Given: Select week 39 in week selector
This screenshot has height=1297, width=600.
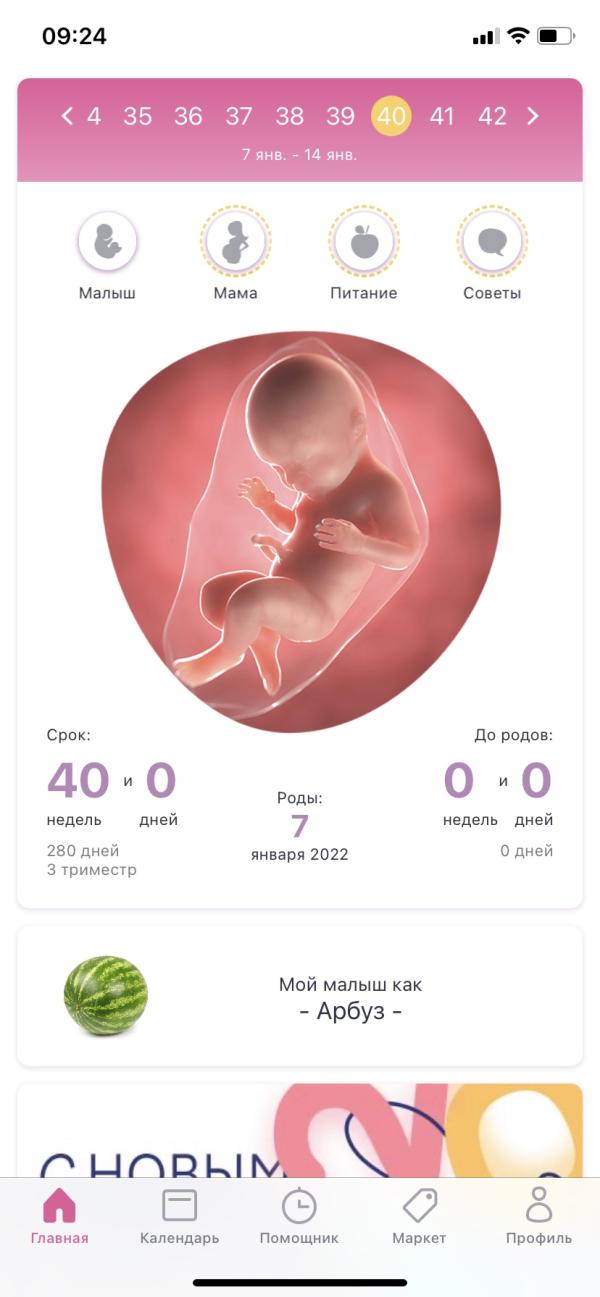Looking at the screenshot, I should (340, 116).
